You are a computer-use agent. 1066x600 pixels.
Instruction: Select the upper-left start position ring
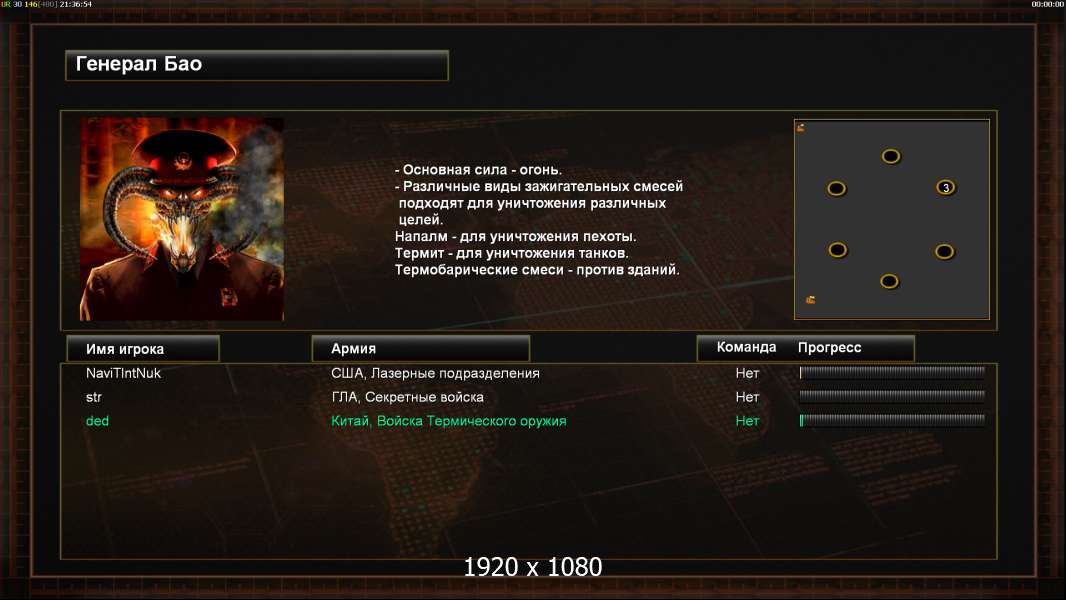coord(836,188)
